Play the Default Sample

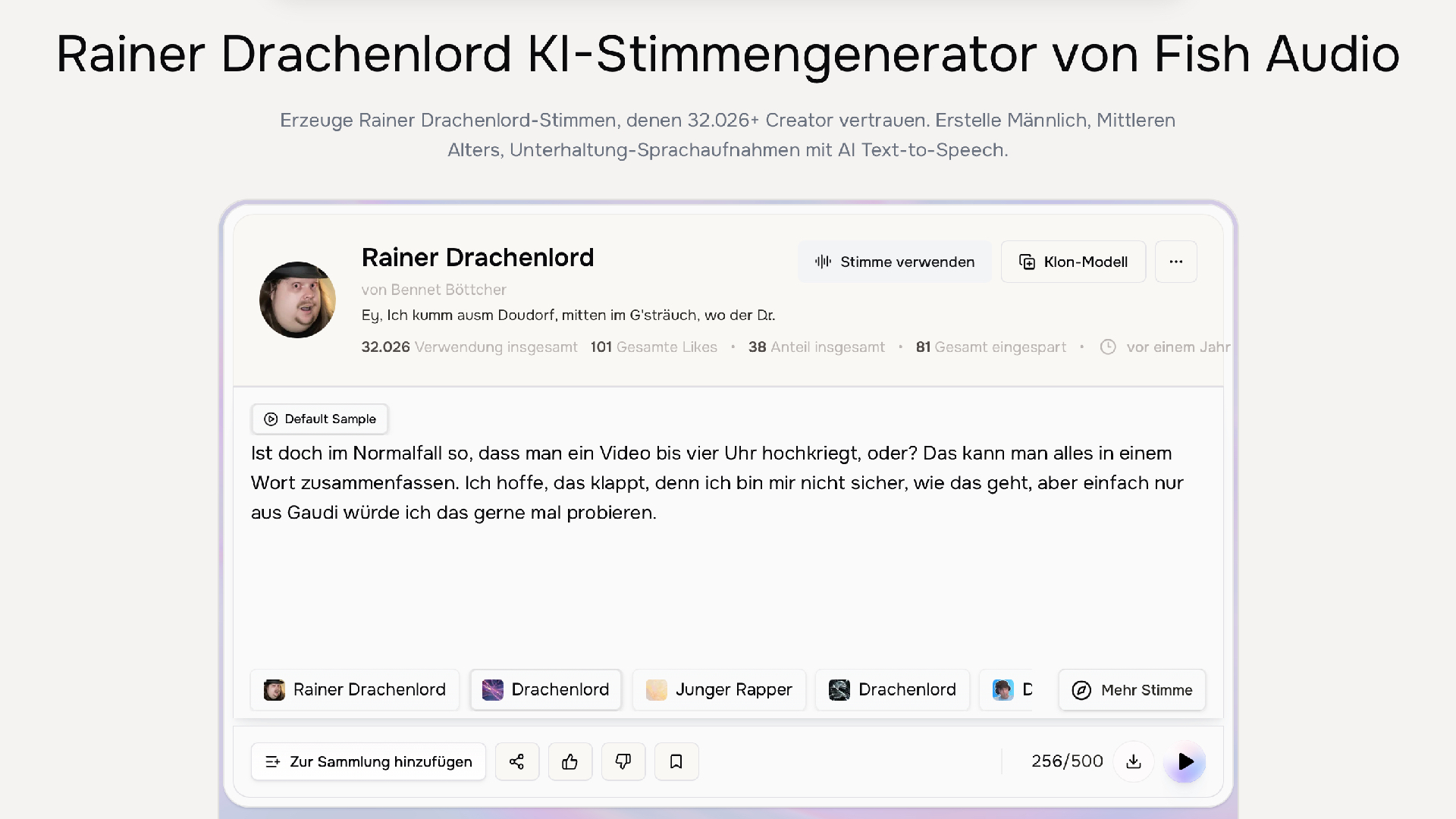coord(320,419)
